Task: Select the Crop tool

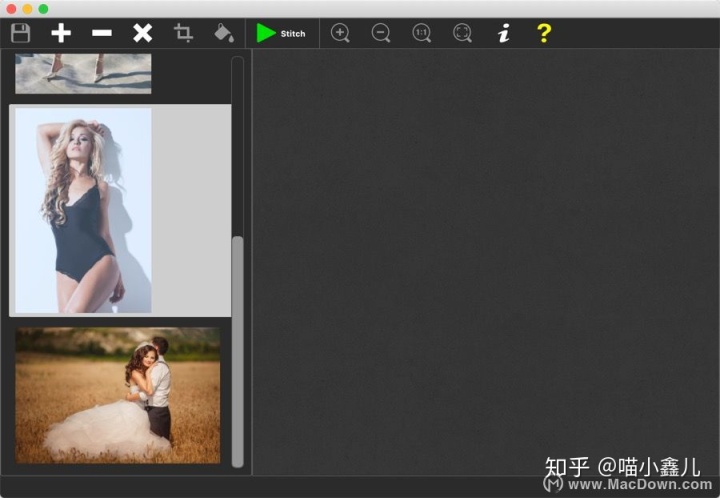Action: (x=183, y=33)
